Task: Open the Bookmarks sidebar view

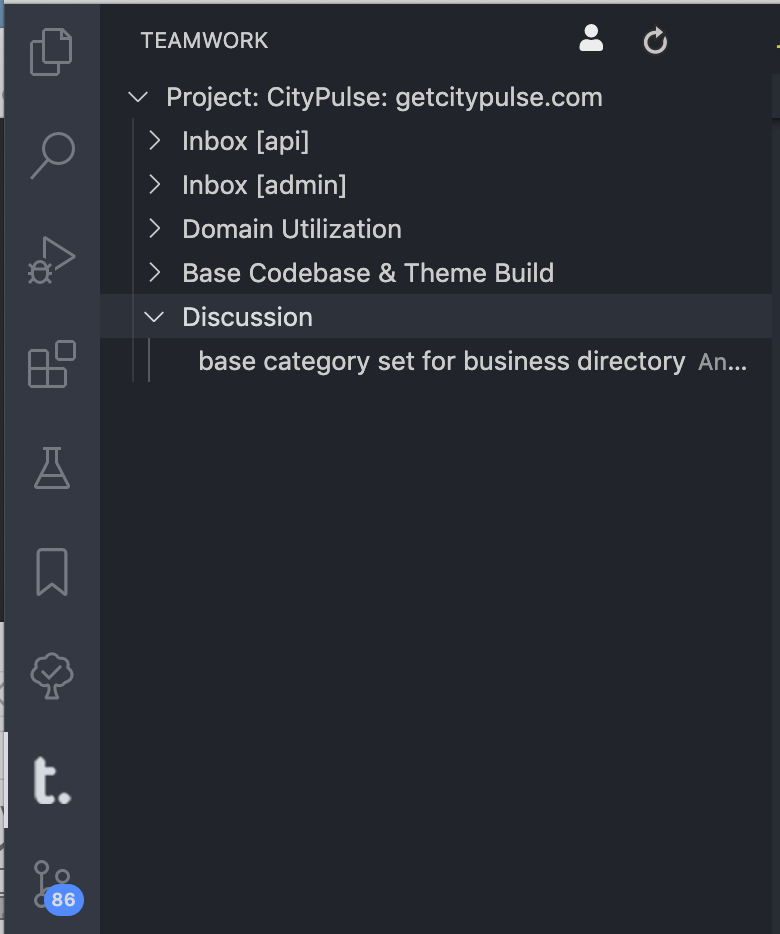Action: coord(51,572)
